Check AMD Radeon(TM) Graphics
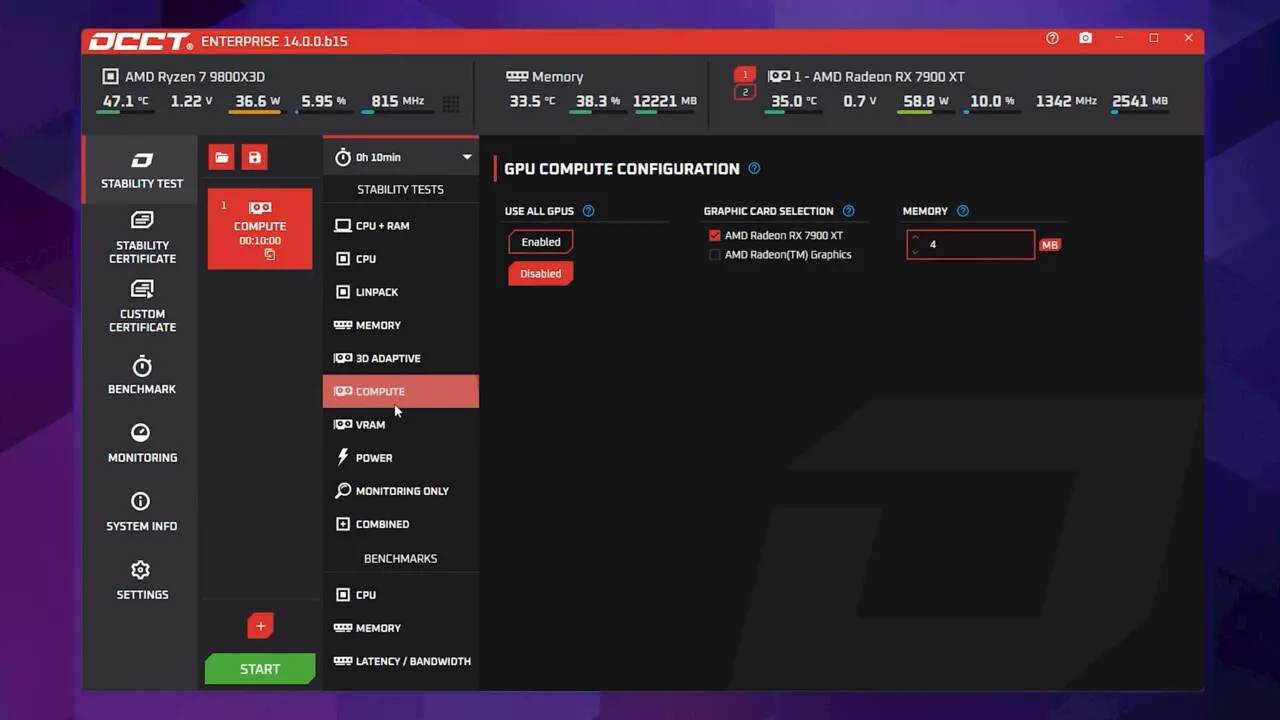The image size is (1280, 720). pyautogui.click(x=714, y=255)
